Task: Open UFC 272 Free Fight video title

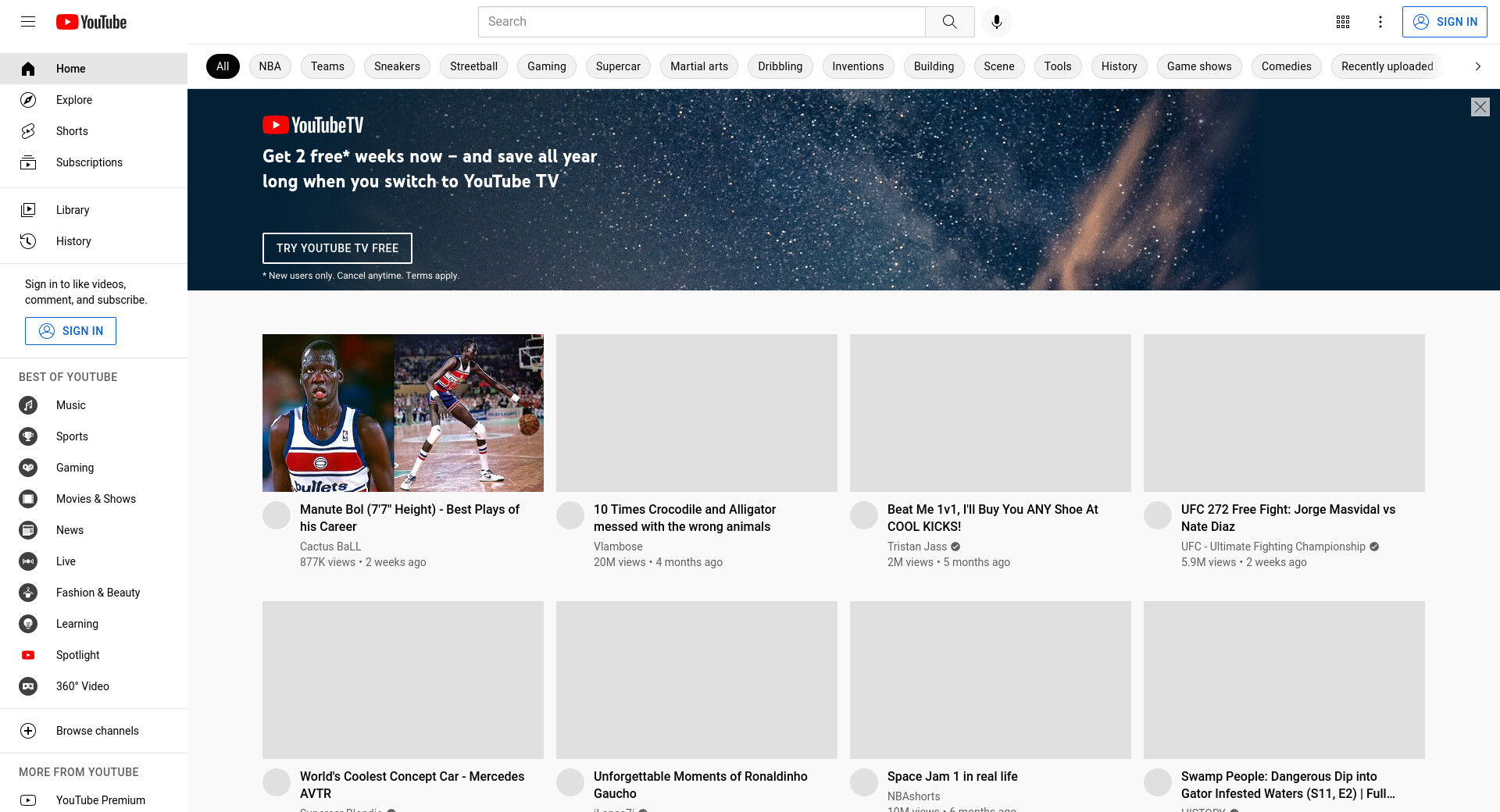Action: click(1287, 518)
